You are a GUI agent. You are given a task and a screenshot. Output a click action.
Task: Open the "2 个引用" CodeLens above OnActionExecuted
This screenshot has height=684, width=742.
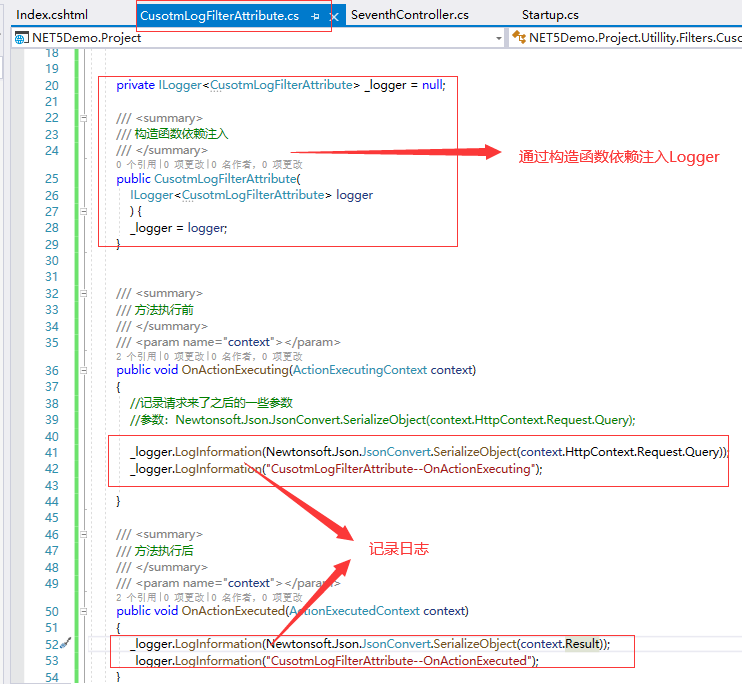136,597
